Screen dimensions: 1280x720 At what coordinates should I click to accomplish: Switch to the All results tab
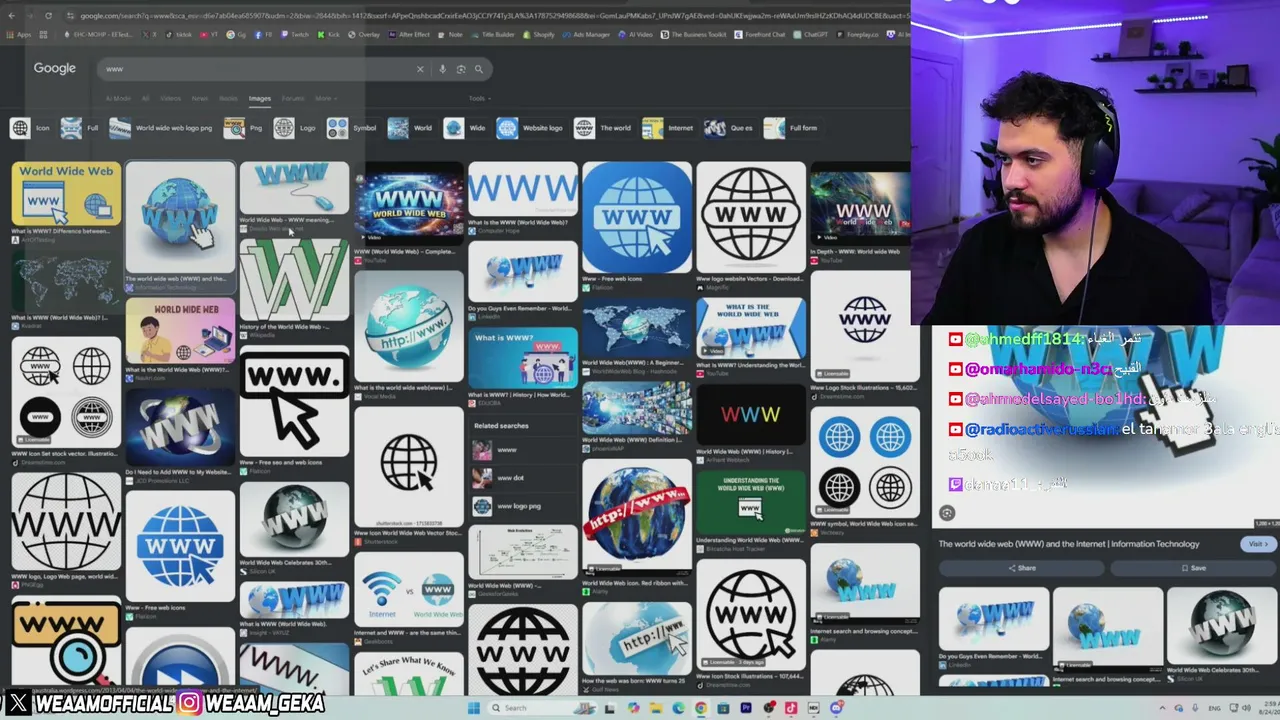click(x=145, y=98)
